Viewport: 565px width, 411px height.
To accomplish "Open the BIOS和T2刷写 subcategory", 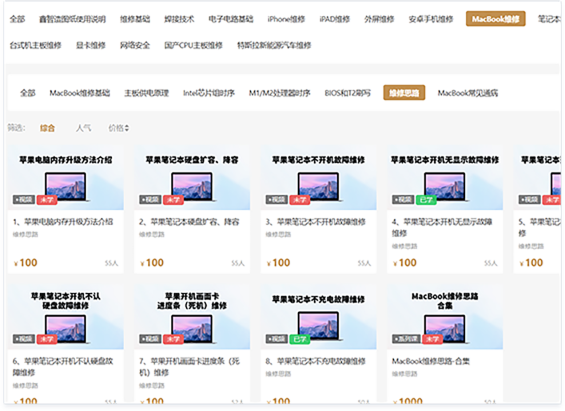I will point(347,93).
